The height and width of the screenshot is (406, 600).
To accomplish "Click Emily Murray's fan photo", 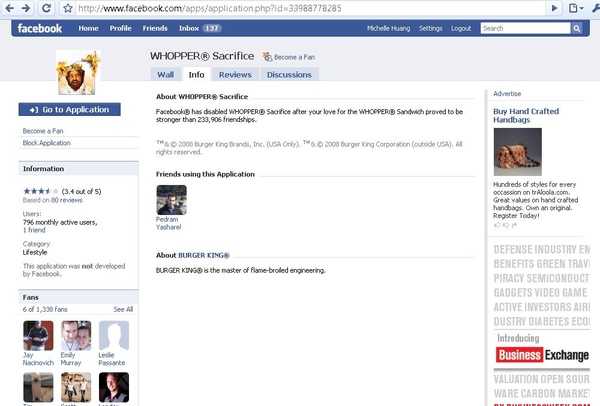I will (76, 336).
